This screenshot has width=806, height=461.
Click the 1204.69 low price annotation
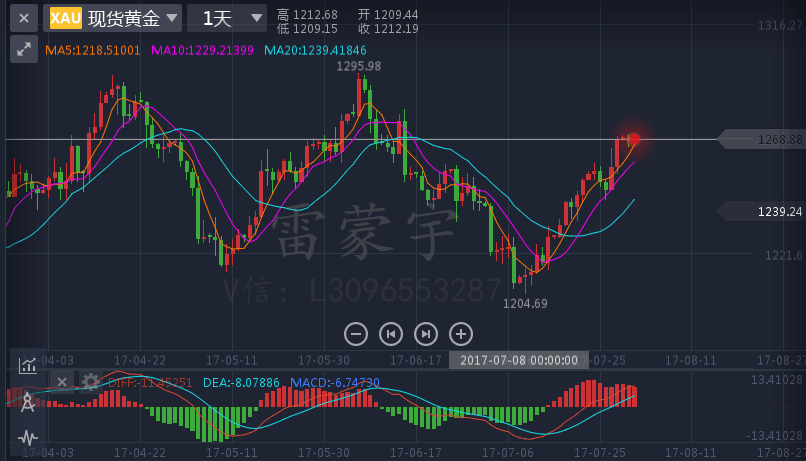tap(525, 304)
